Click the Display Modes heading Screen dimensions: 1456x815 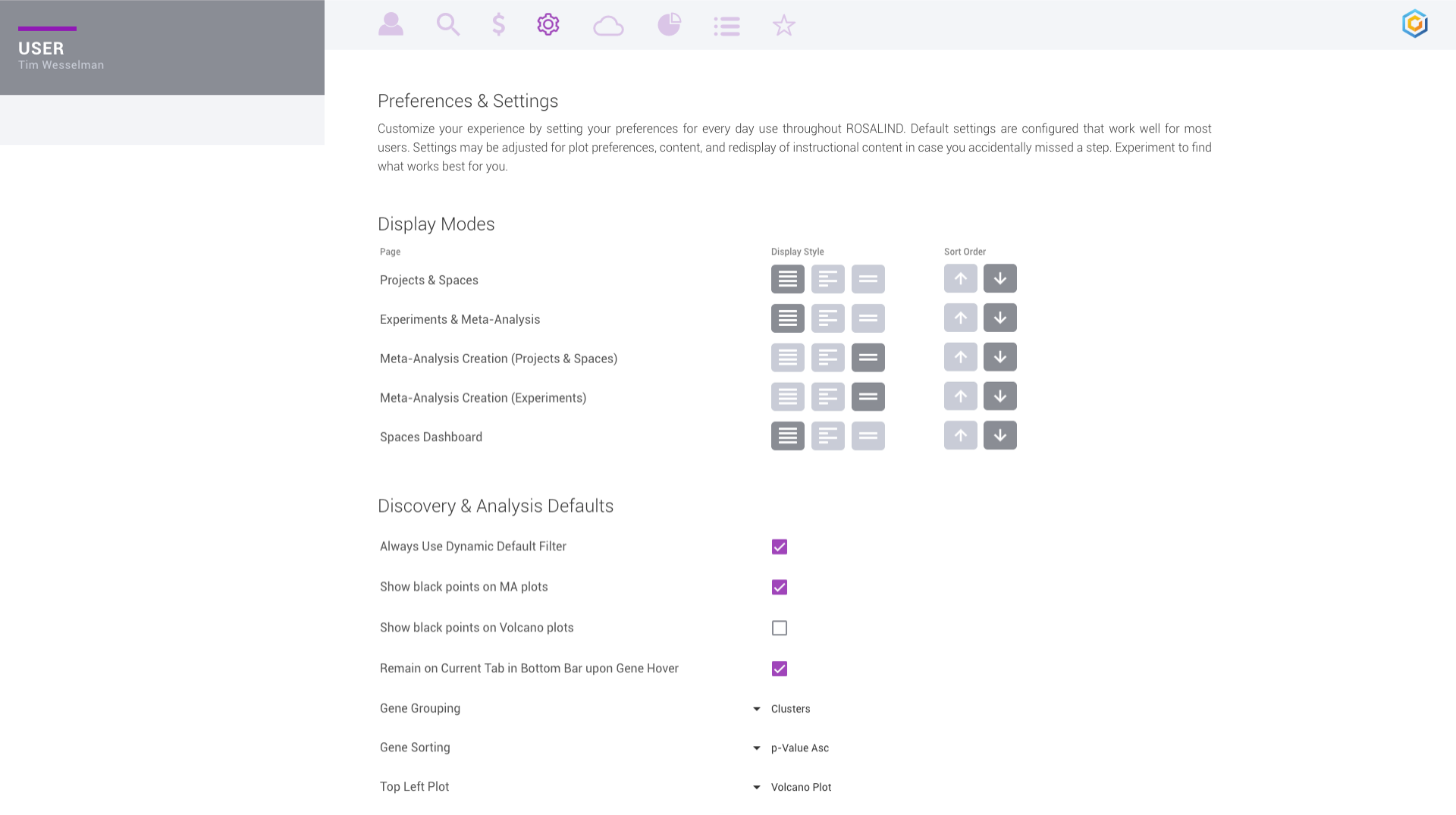tap(436, 224)
